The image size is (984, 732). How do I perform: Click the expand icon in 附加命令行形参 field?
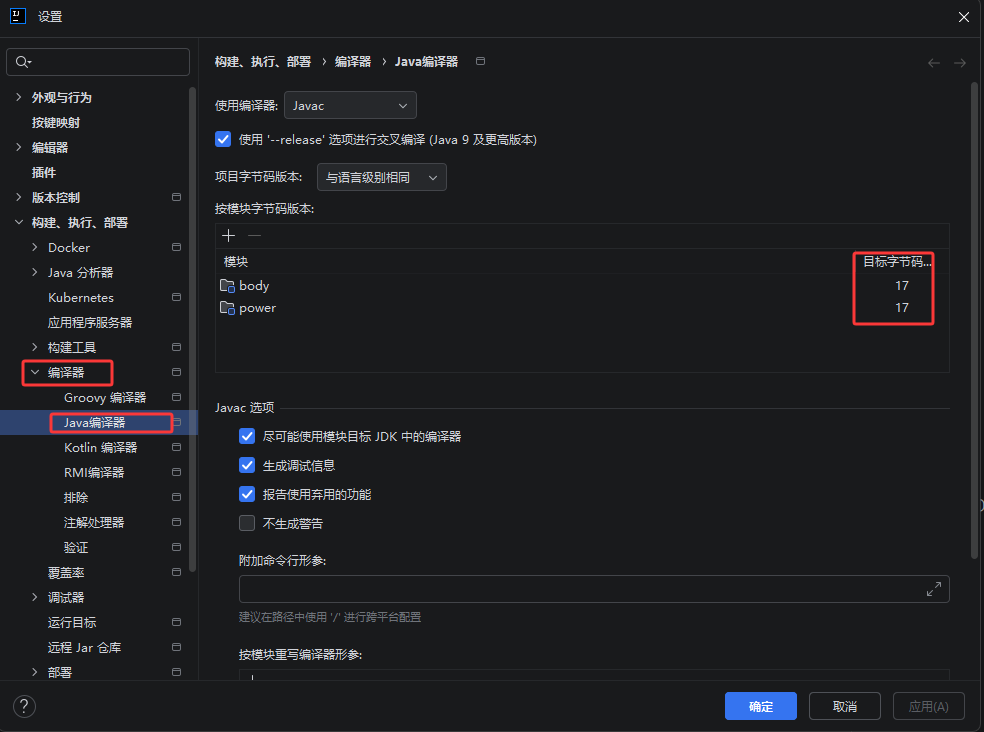tap(934, 589)
